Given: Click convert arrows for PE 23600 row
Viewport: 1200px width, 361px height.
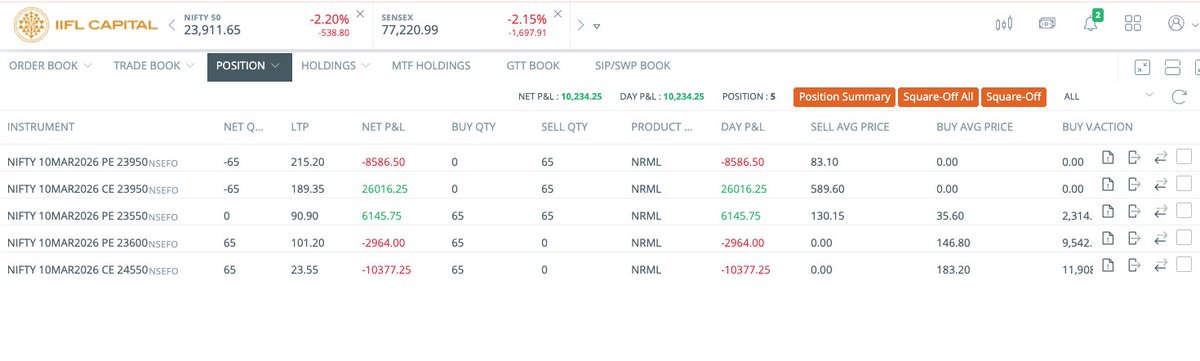Looking at the screenshot, I should click(x=1161, y=237).
